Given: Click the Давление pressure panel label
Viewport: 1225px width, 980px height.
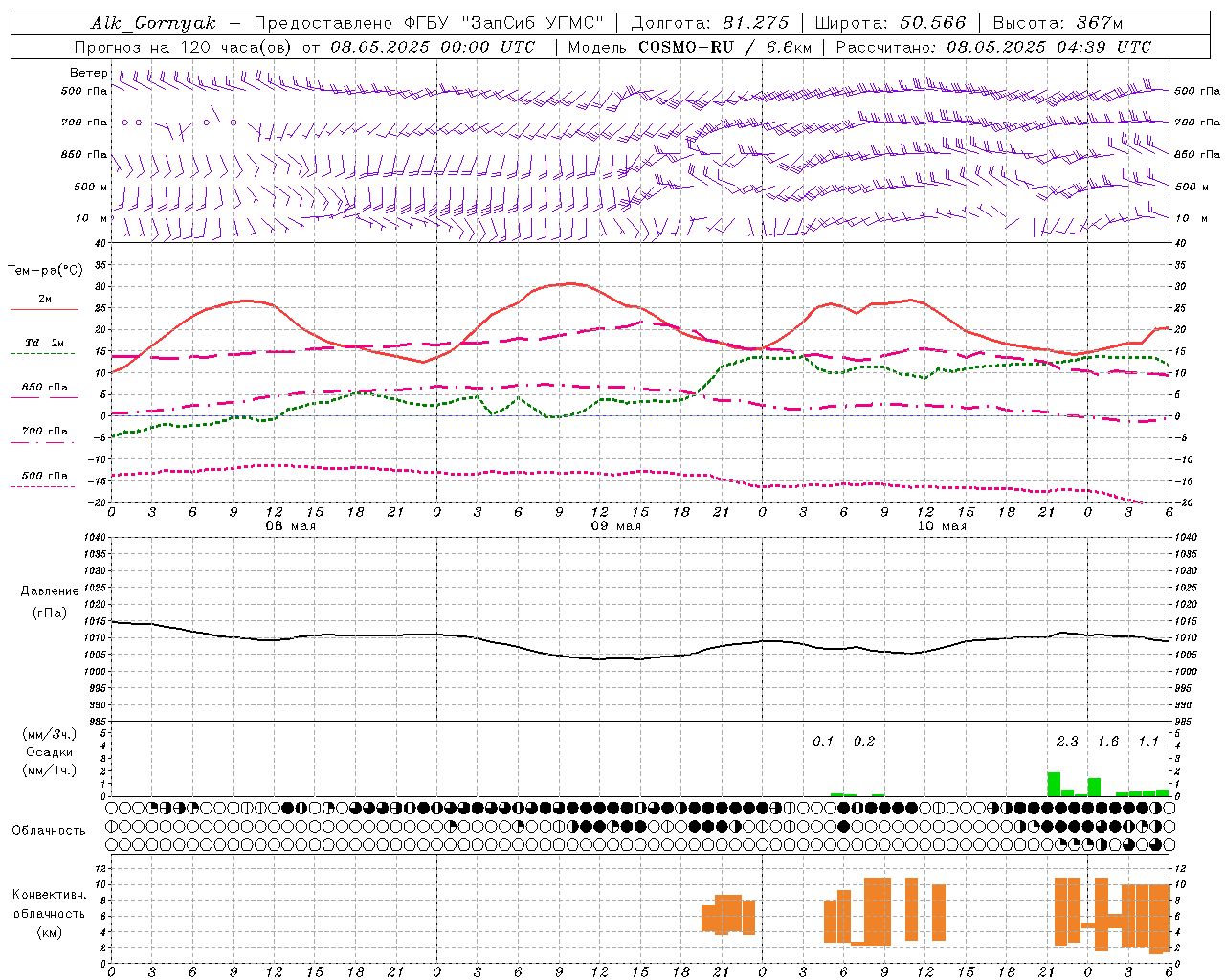Looking at the screenshot, I should (50, 591).
